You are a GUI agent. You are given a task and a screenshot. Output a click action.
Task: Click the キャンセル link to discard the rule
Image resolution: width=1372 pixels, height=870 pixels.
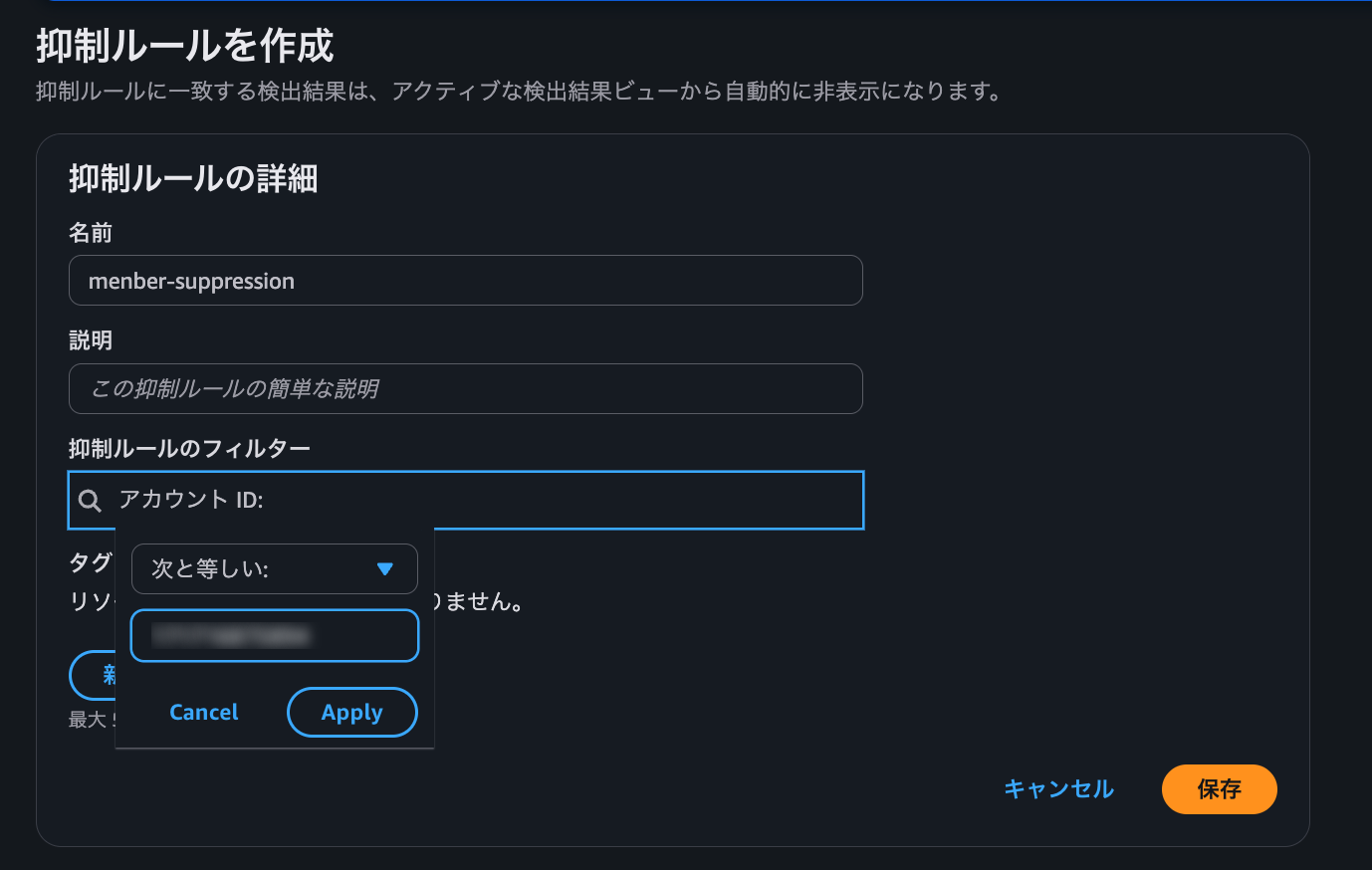[1058, 788]
